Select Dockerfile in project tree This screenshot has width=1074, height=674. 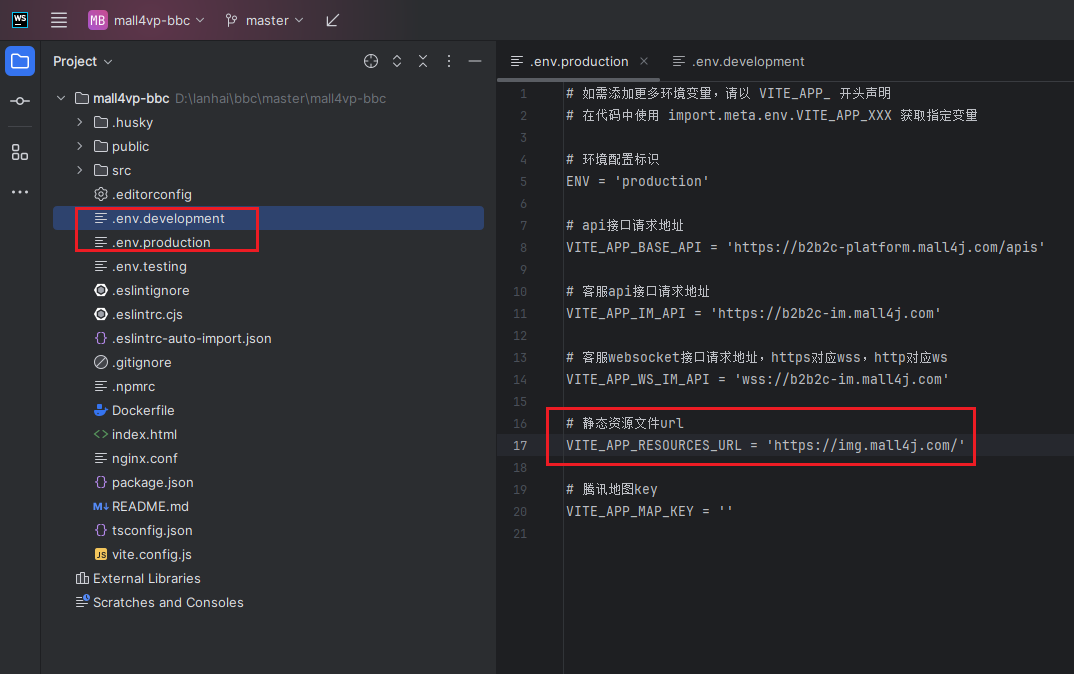[x=143, y=410]
